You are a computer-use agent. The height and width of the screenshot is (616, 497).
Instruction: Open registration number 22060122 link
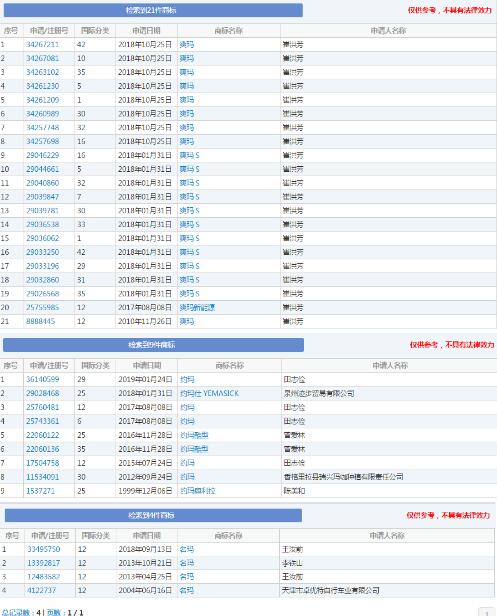42,435
